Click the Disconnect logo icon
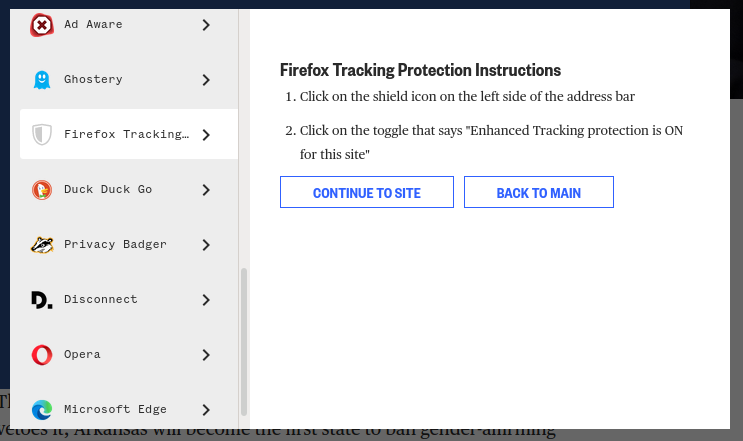This screenshot has height=441, width=743. coord(42,300)
